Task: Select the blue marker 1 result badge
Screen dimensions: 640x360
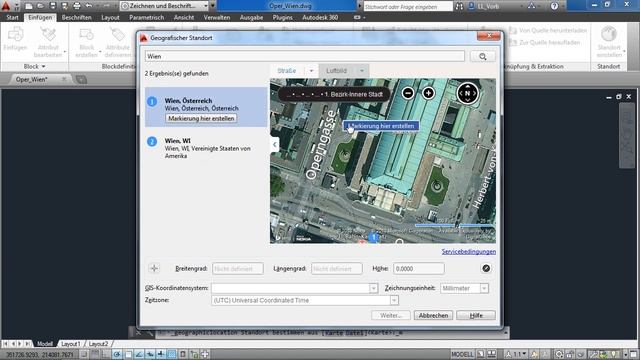Action: (x=152, y=101)
